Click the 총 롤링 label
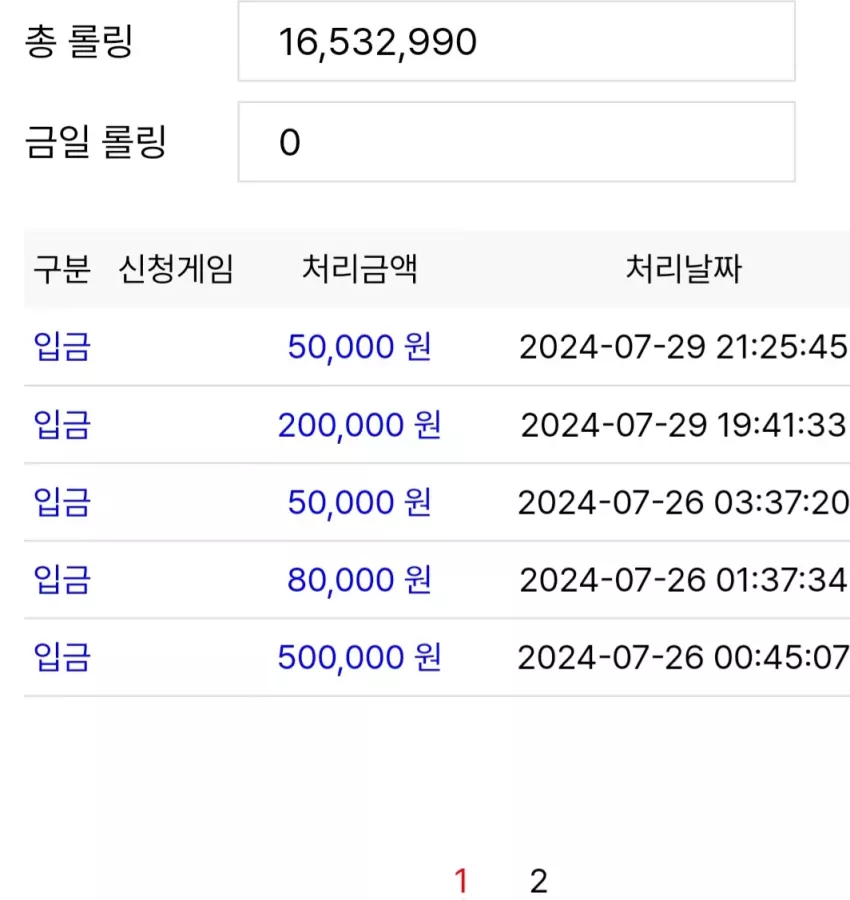 [x=79, y=41]
